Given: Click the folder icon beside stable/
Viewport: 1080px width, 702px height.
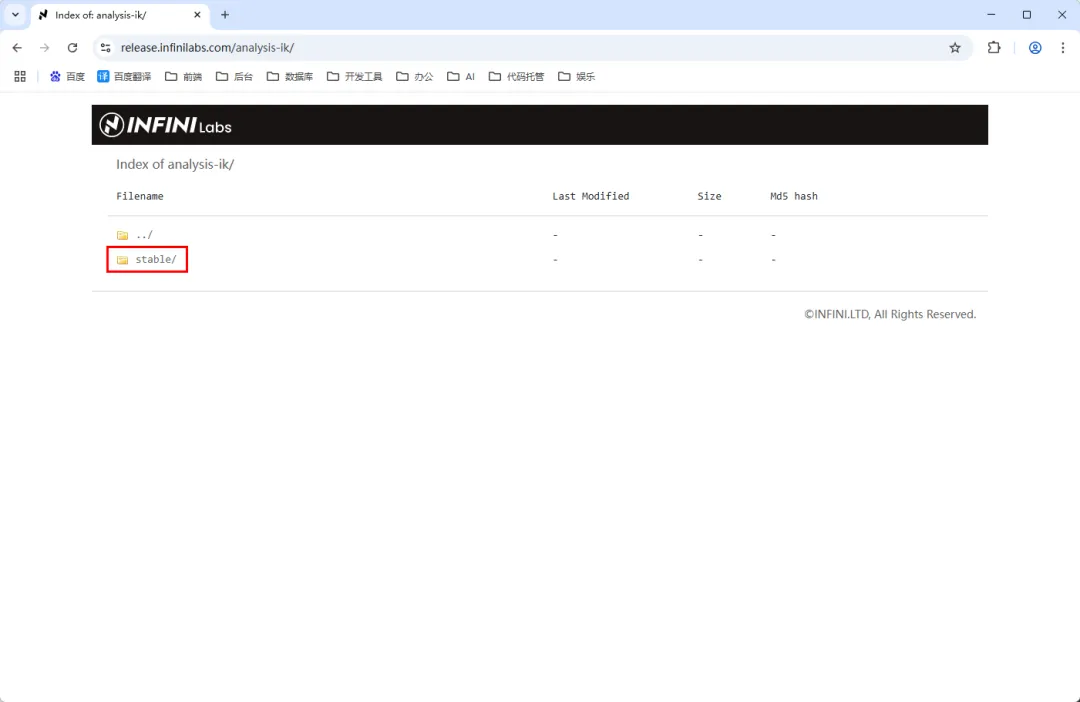Looking at the screenshot, I should [x=123, y=260].
